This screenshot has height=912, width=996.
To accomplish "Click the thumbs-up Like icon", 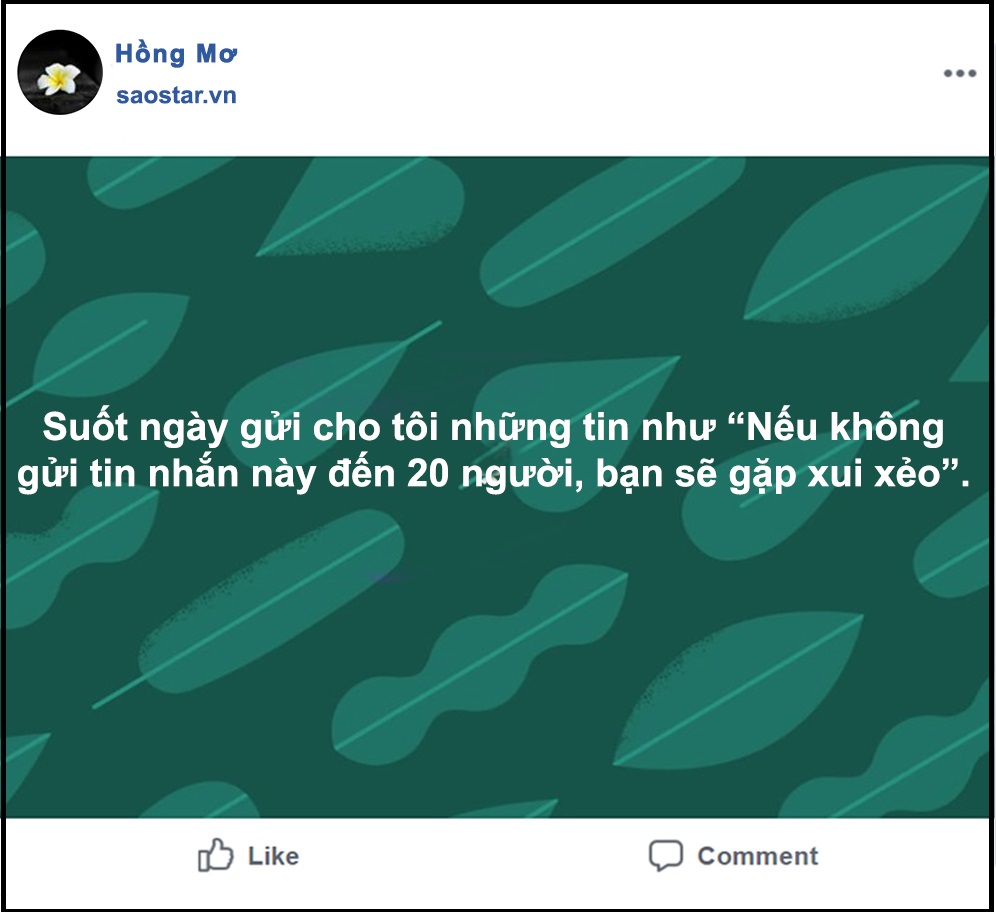I will (216, 856).
